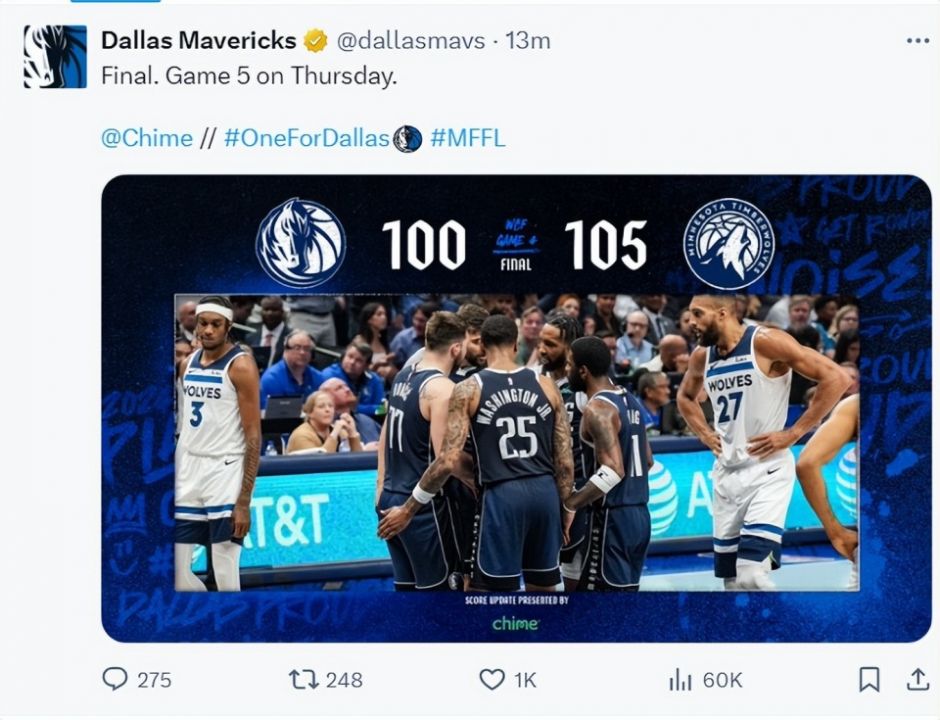Click the @dallasmavs handle
Viewport: 940px width, 720px height.
[x=411, y=41]
